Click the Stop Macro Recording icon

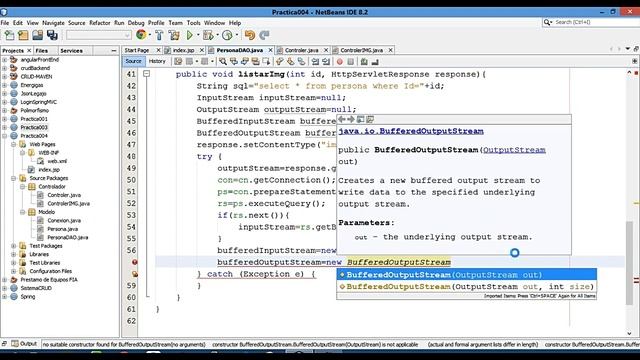pos(350,62)
